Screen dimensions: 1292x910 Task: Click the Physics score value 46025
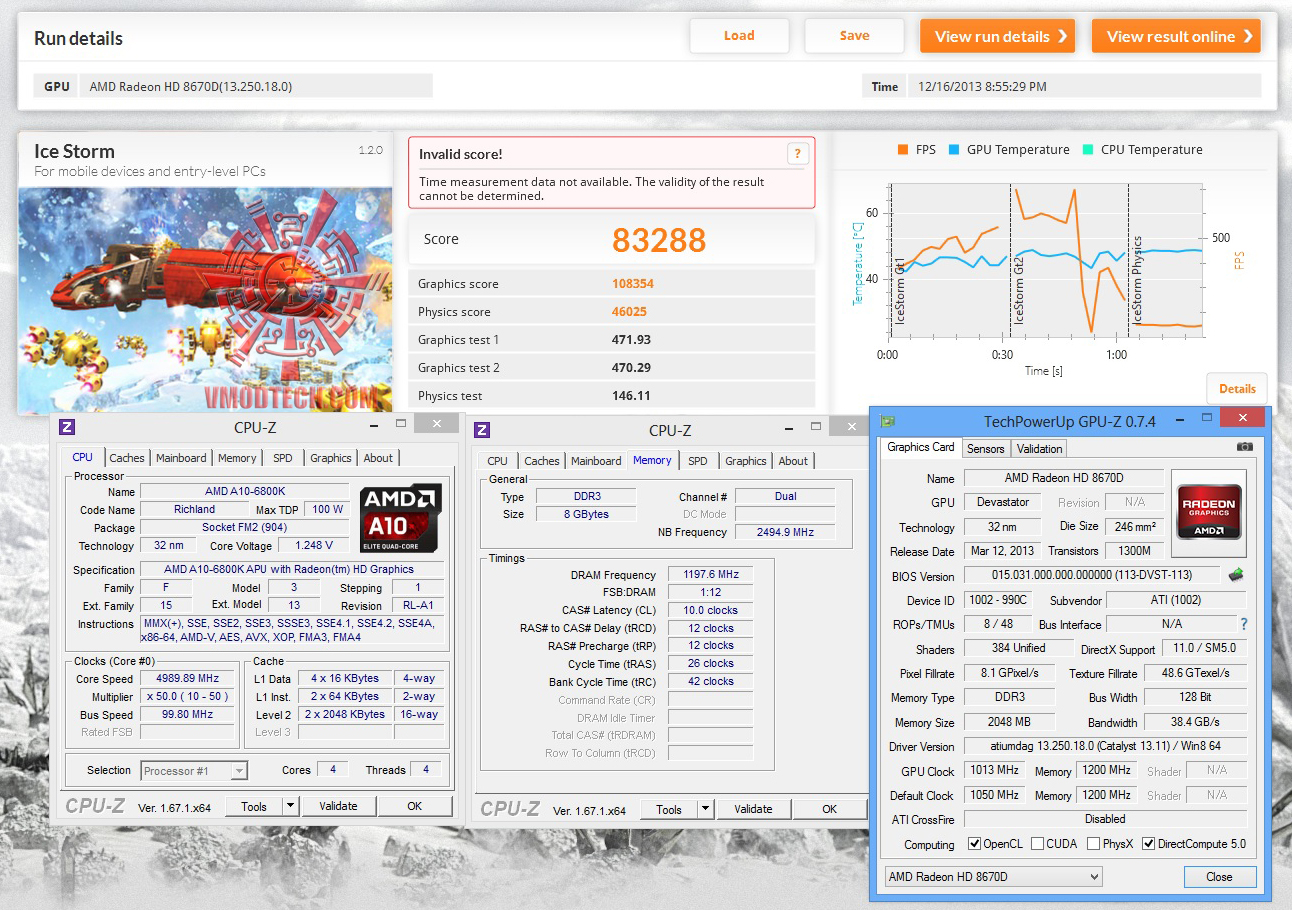[x=629, y=312]
